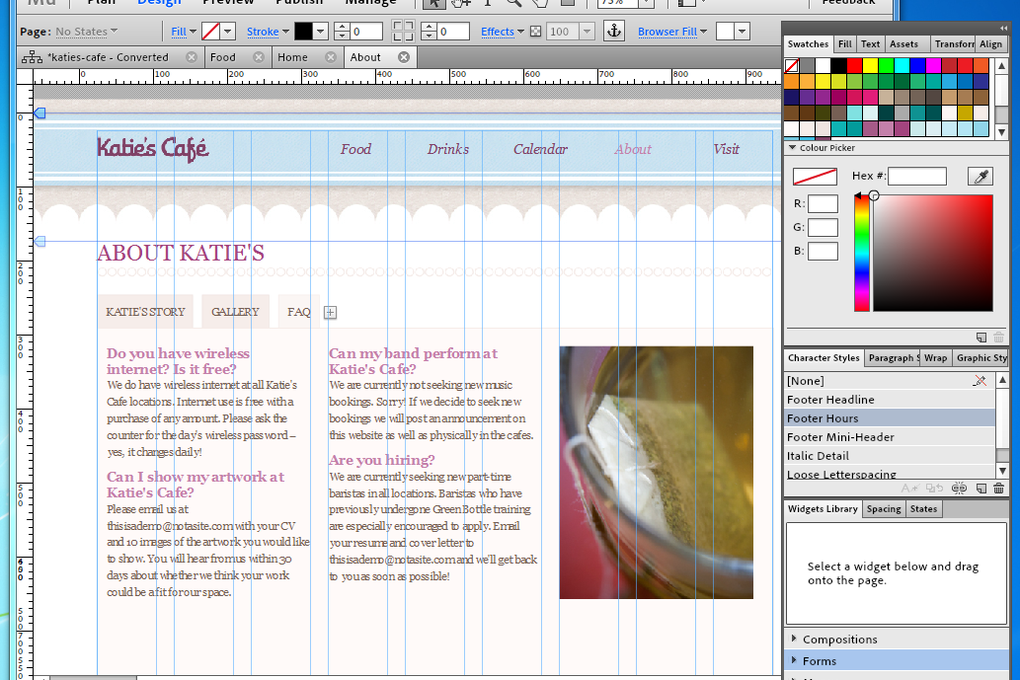The width and height of the screenshot is (1020, 680).
Task: Click the hue spectrum slider bar
Action: (x=862, y=252)
